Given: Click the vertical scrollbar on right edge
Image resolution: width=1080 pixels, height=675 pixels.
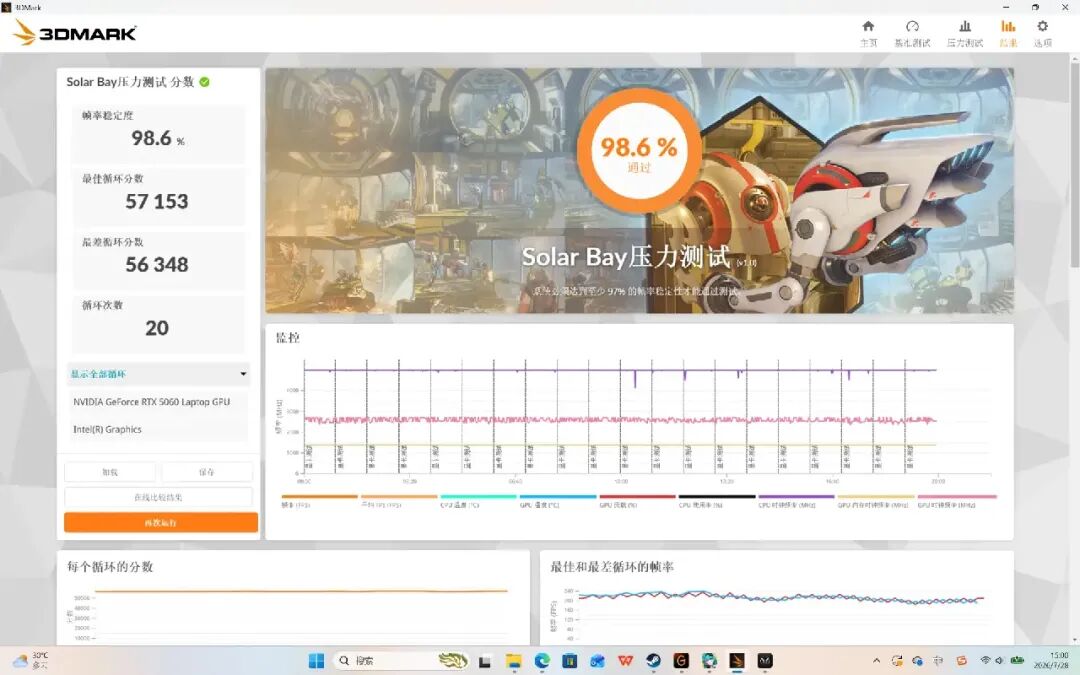Looking at the screenshot, I should (x=1074, y=165).
